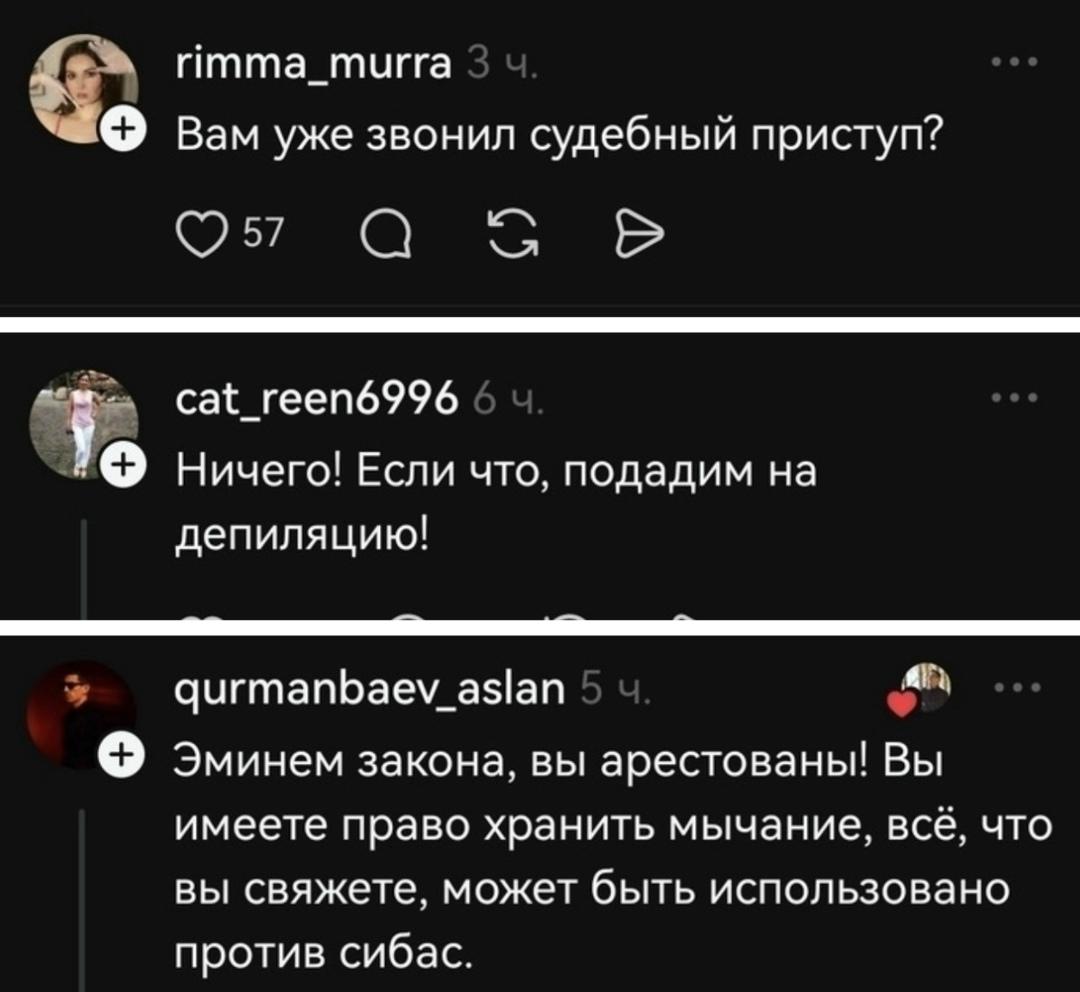Open the three-dot menu on cat_reen6996's comment
The image size is (1080, 992).
pyautogui.click(x=1017, y=400)
